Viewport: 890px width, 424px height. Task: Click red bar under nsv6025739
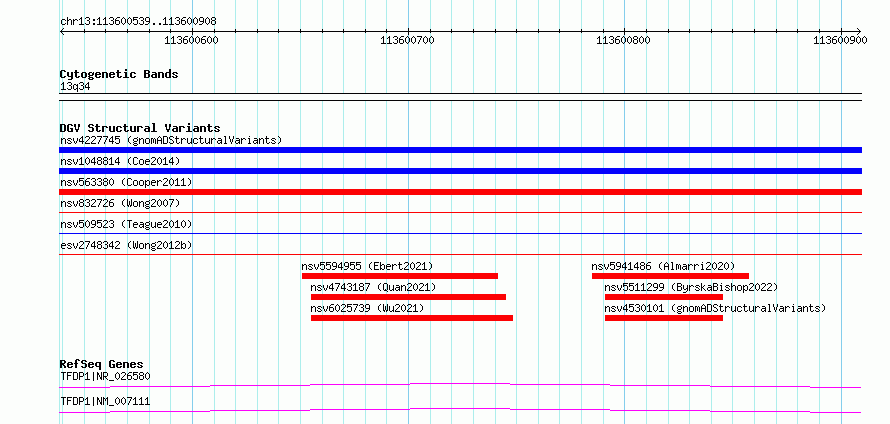click(x=412, y=318)
